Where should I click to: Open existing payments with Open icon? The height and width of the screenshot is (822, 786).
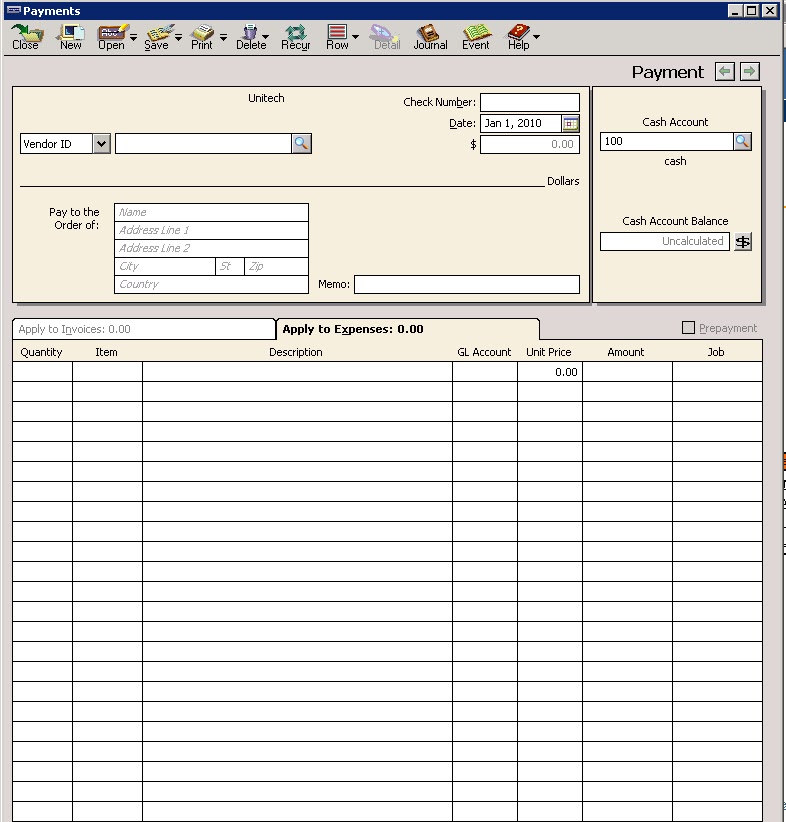(x=111, y=37)
